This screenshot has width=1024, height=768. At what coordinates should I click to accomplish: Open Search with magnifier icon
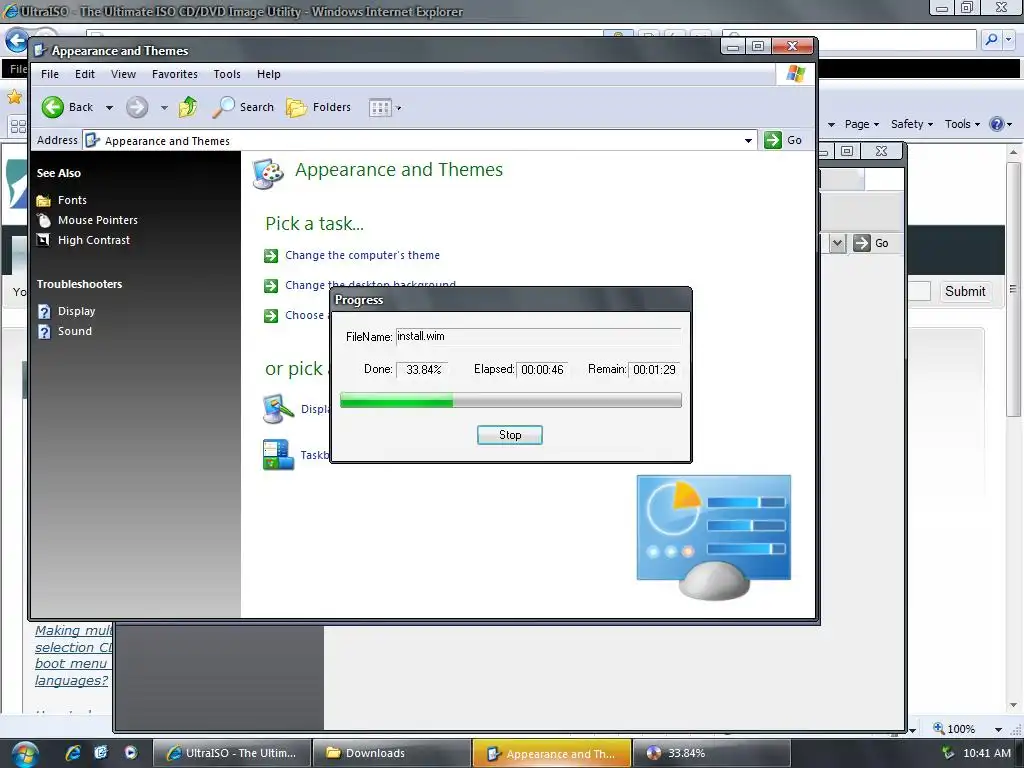(244, 107)
